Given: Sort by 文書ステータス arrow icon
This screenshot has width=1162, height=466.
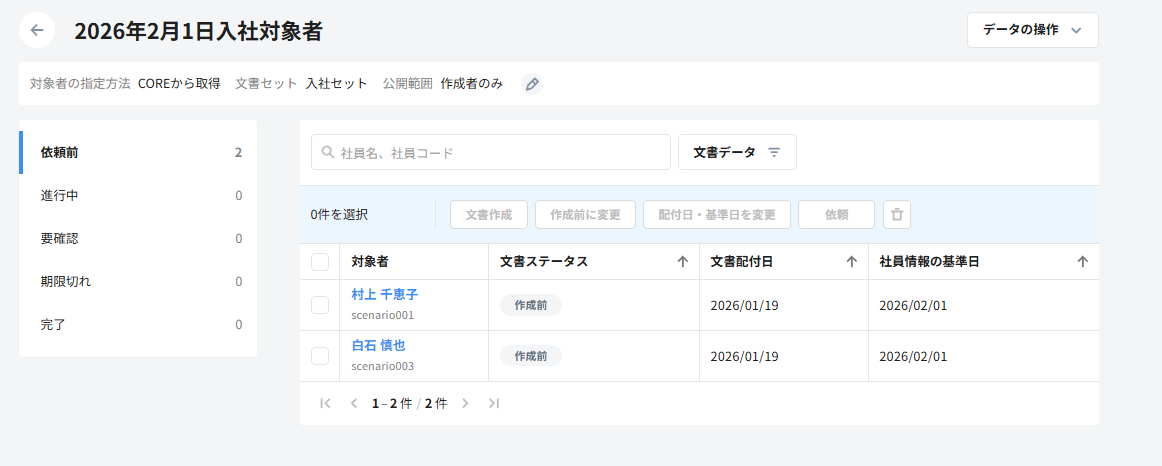Looking at the screenshot, I should (683, 262).
